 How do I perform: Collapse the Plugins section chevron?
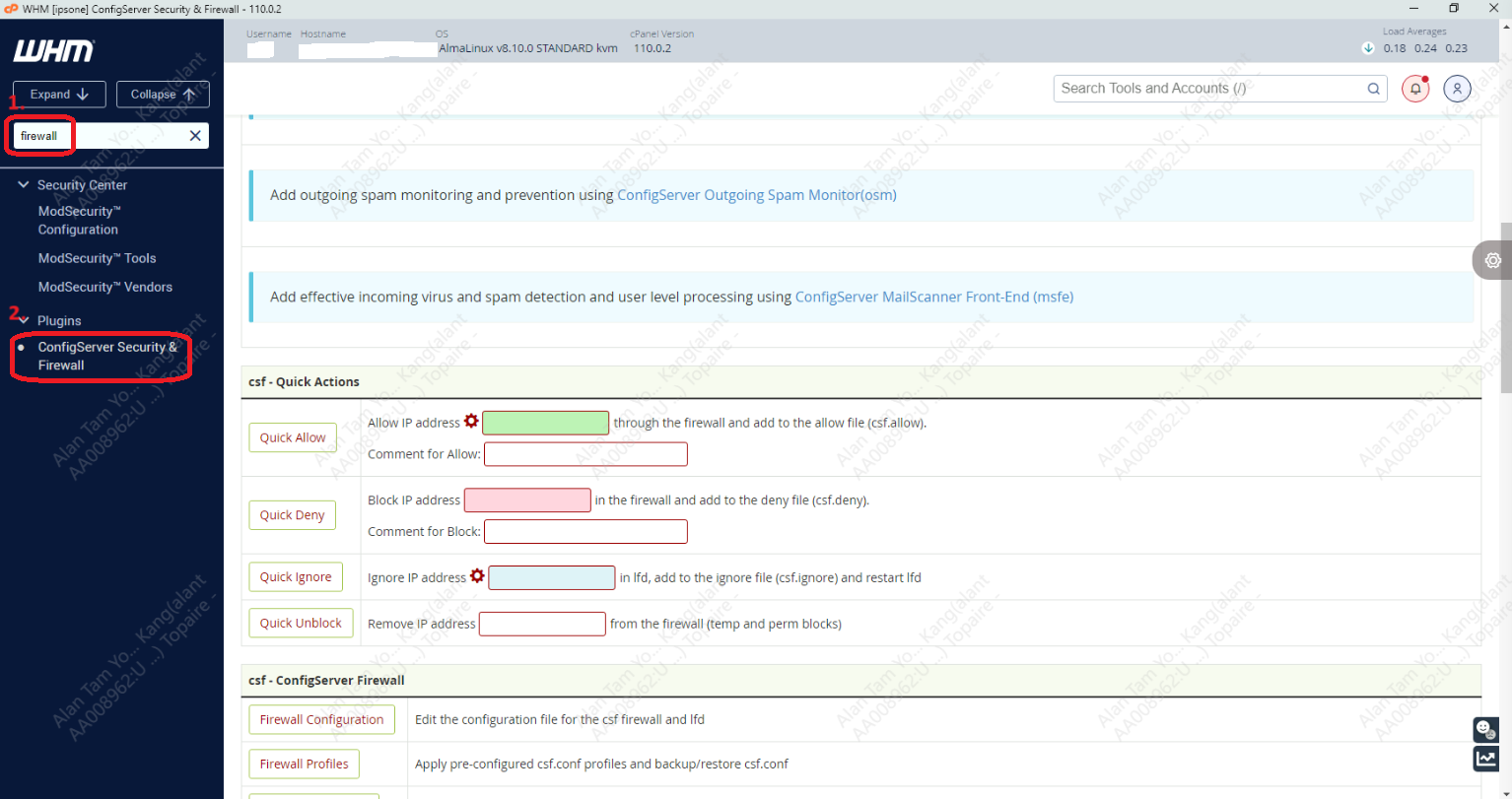[24, 320]
